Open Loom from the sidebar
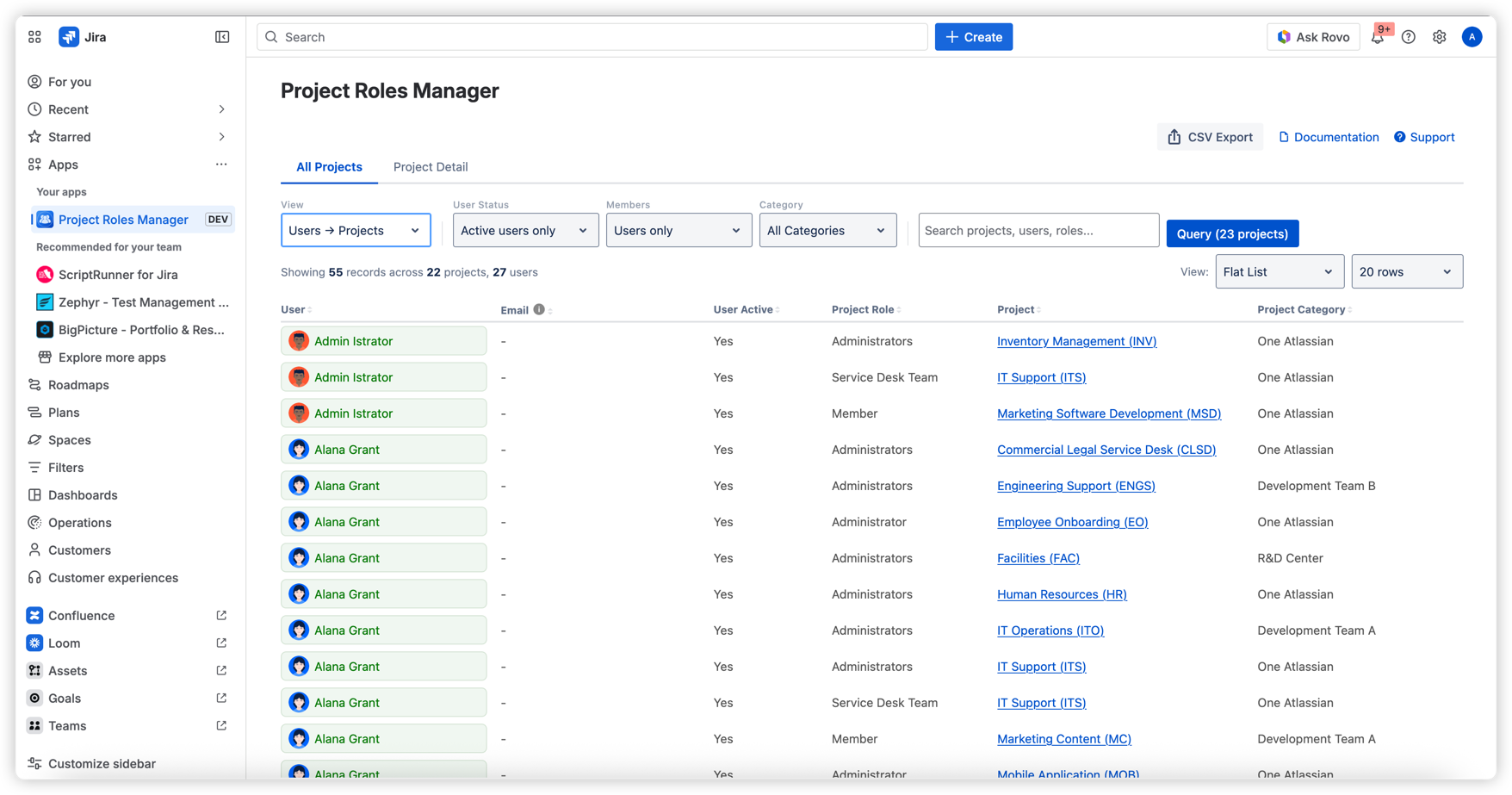This screenshot has height=795, width=1512. click(x=65, y=643)
